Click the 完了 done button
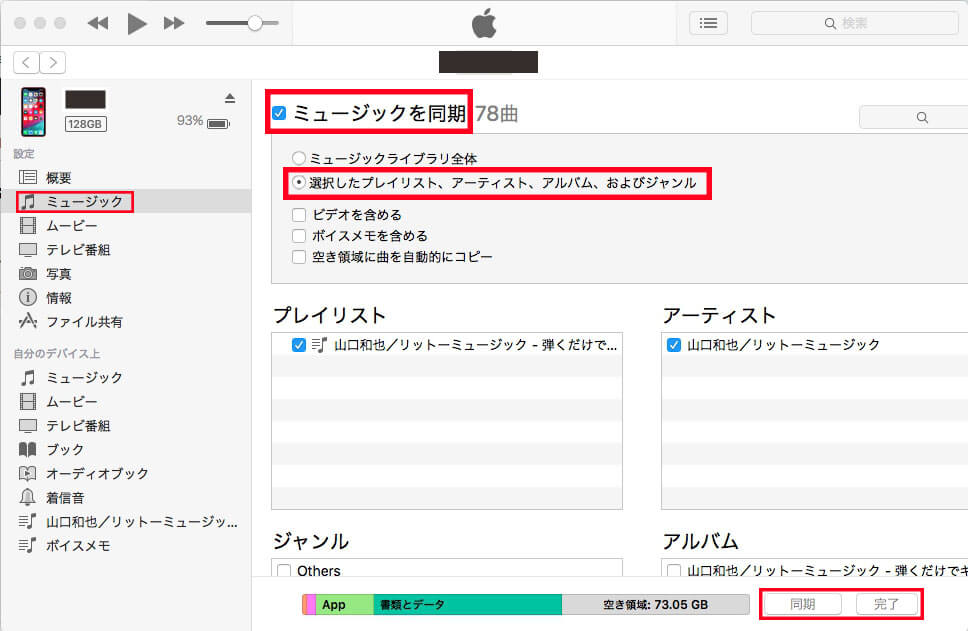The height and width of the screenshot is (631, 968). pos(887,604)
